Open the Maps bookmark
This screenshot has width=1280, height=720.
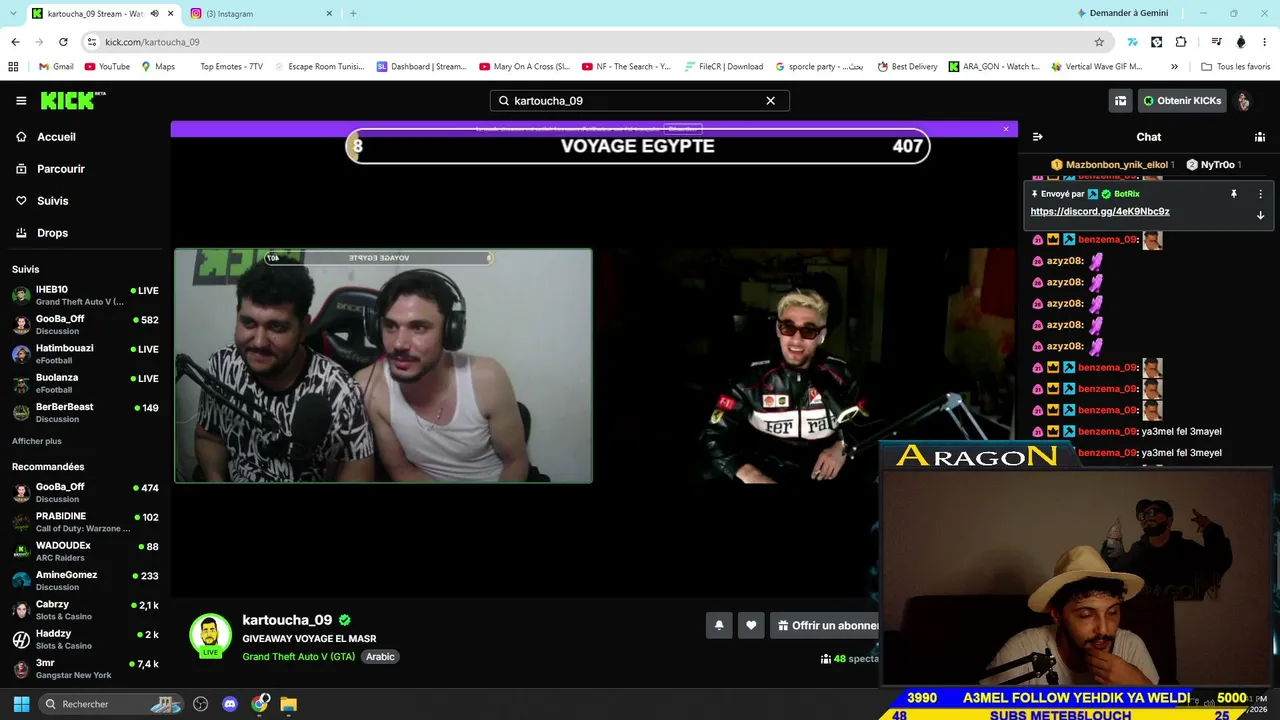click(x=158, y=67)
